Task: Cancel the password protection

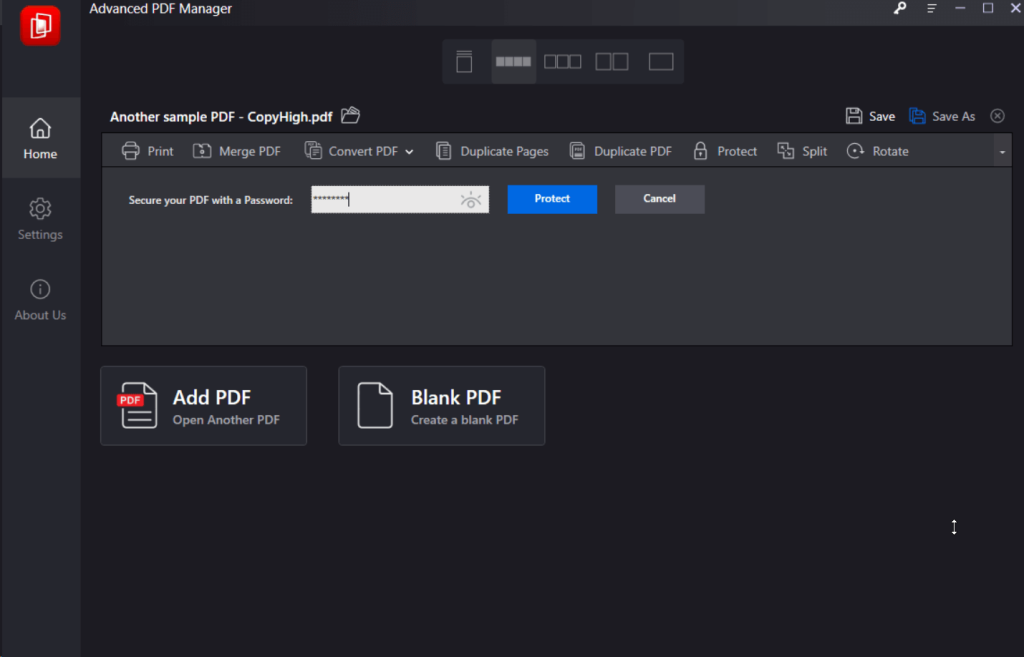Action: point(660,199)
